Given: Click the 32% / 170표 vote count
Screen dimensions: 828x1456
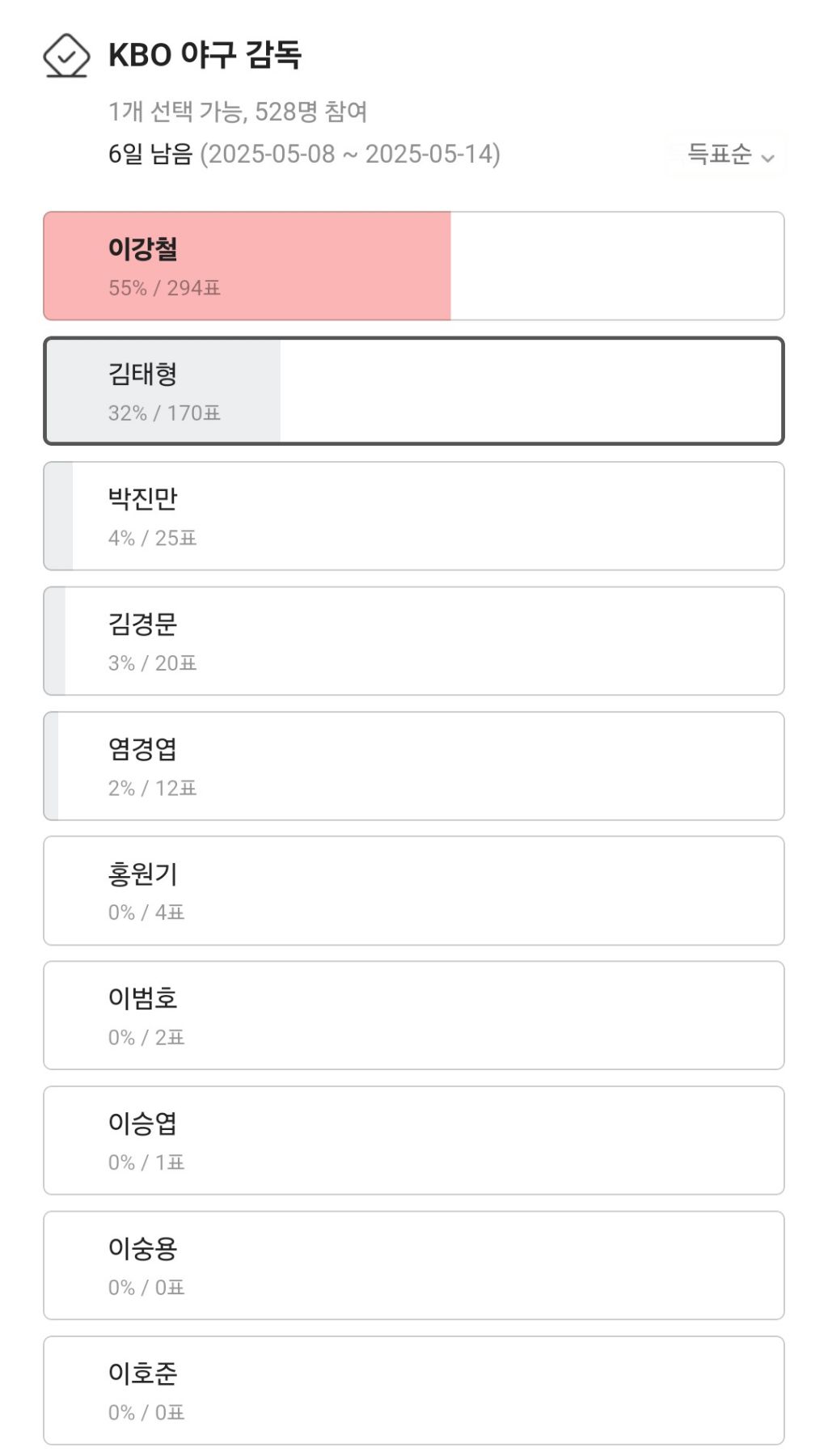Looking at the screenshot, I should click(x=164, y=413).
